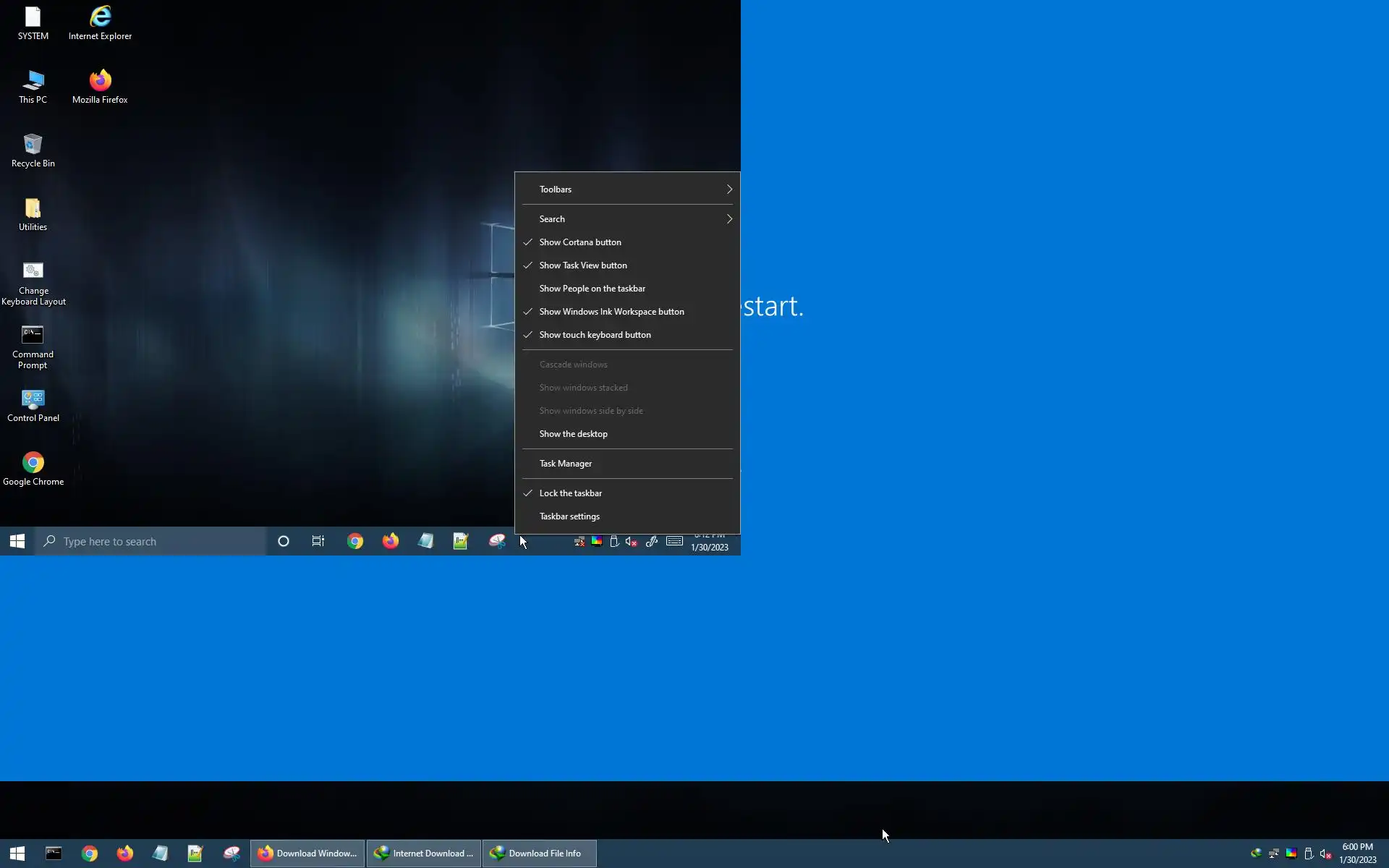Open Google Chrome from bottom taskbar
The image size is (1389, 868).
coord(89,854)
